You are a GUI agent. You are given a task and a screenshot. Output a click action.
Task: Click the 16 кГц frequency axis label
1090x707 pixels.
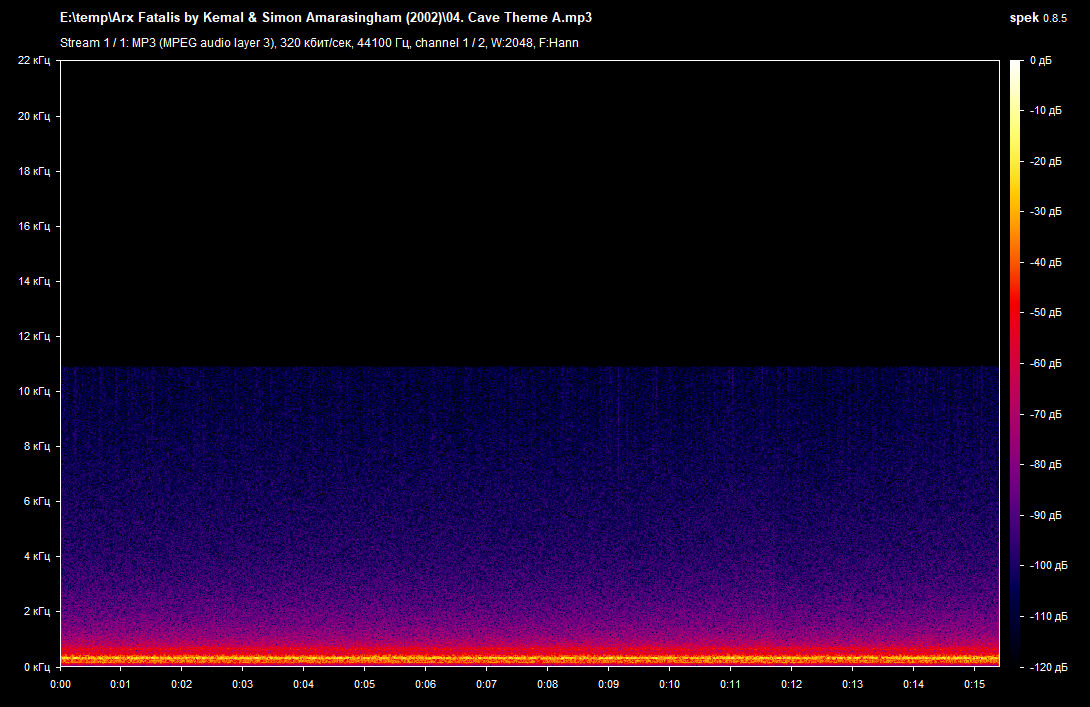(34, 226)
